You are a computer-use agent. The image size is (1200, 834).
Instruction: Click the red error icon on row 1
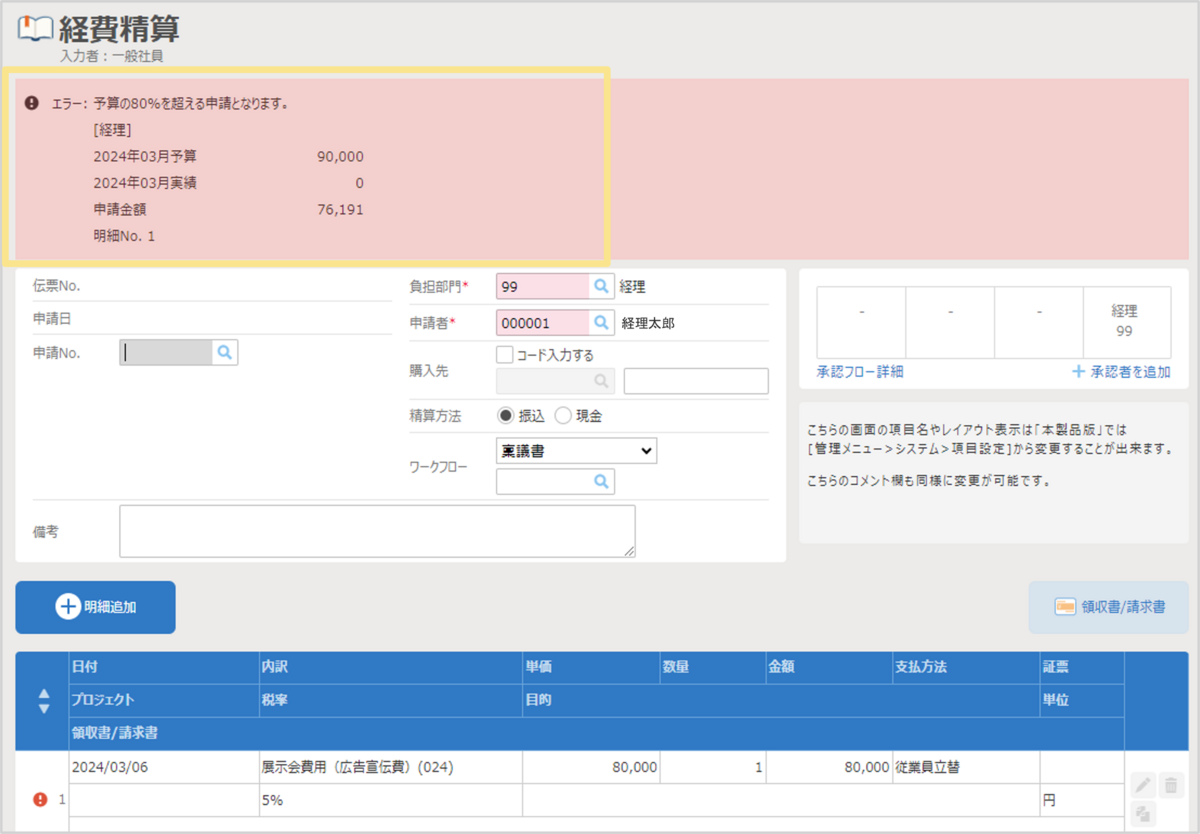click(x=40, y=799)
